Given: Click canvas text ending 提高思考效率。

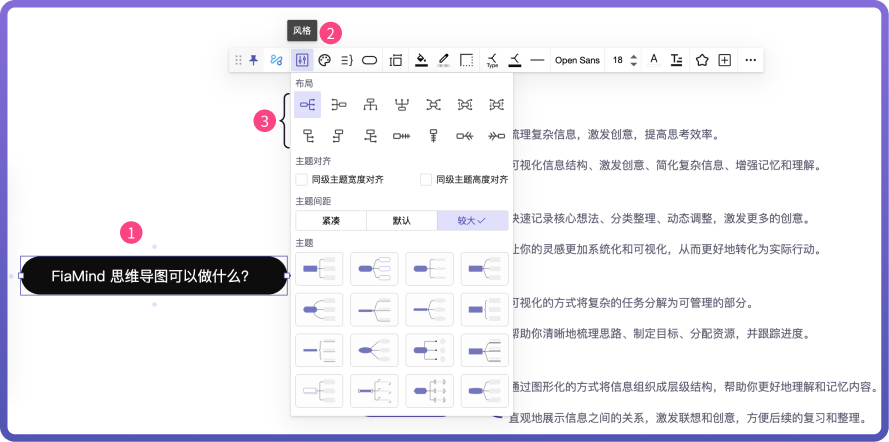Looking at the screenshot, I should pyautogui.click(x=616, y=135).
